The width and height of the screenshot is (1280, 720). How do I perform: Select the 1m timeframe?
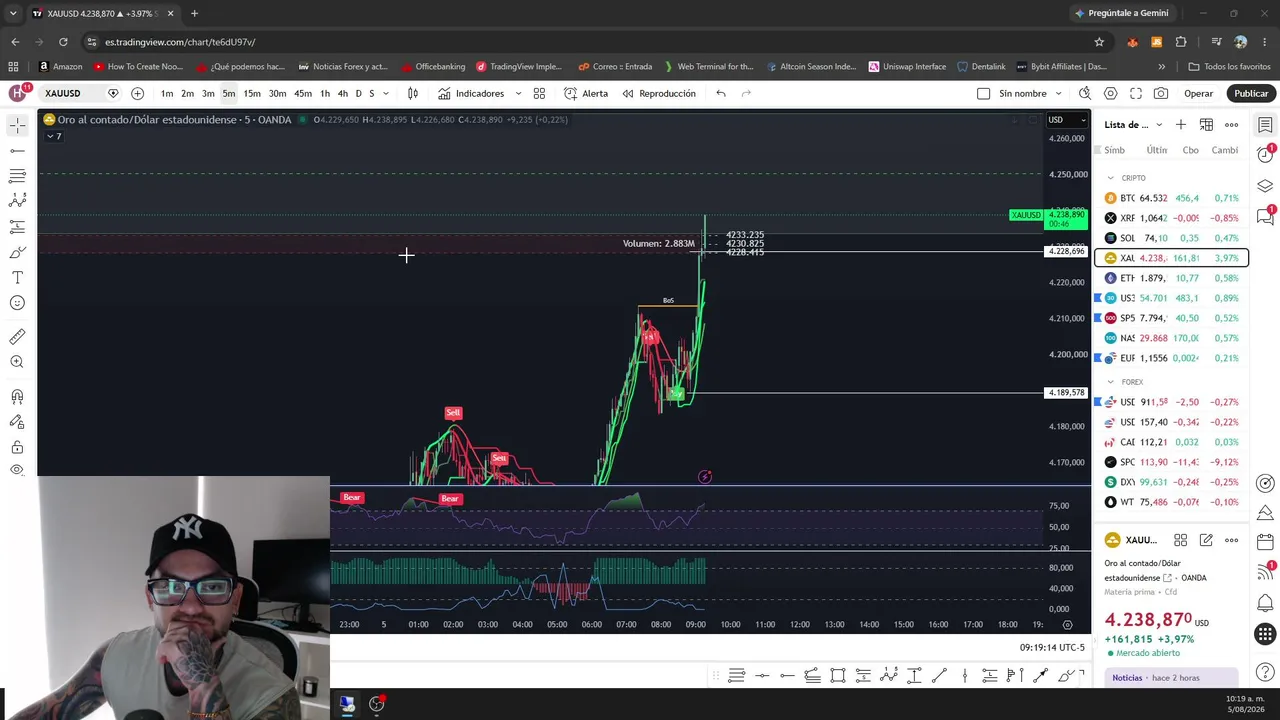tap(167, 94)
